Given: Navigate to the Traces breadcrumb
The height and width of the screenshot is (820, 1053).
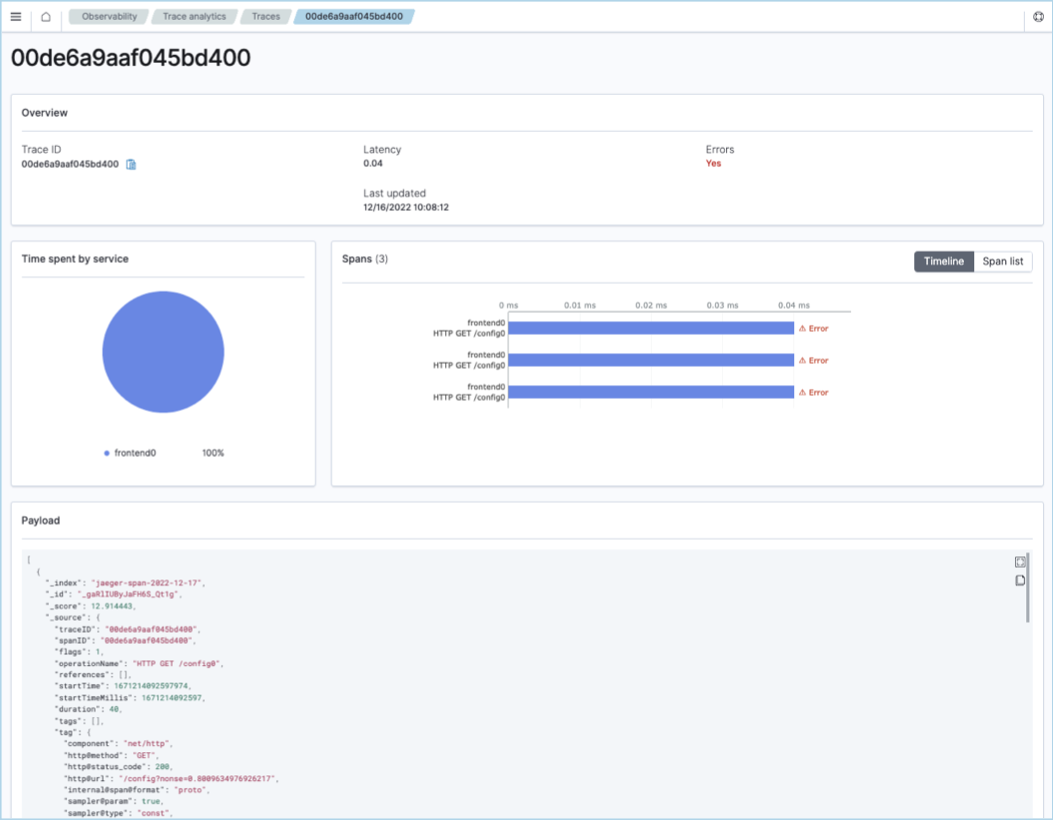Looking at the screenshot, I should tap(264, 16).
